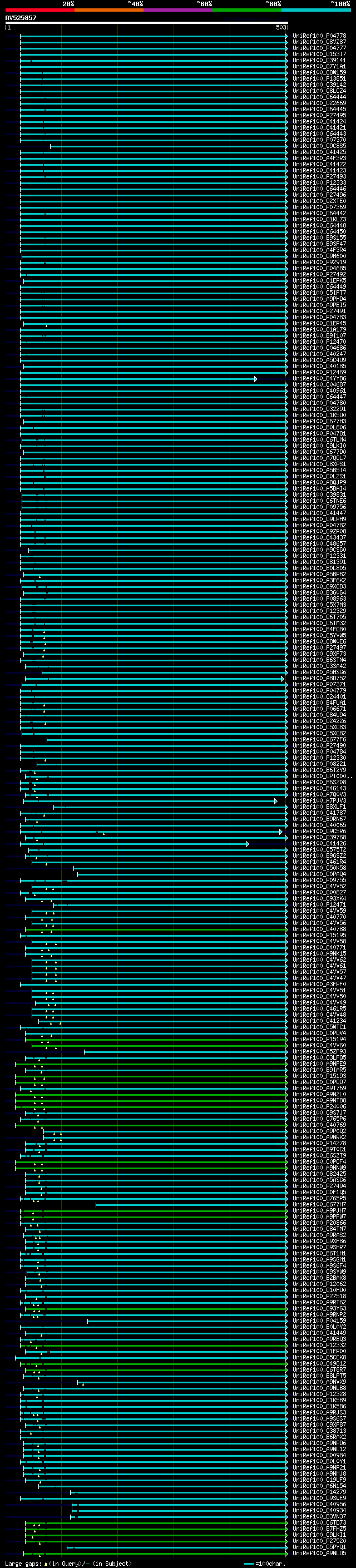This screenshot has width=356, height=1568.
Task: Select the row label UniRef100_O64445
Action: 319,110
